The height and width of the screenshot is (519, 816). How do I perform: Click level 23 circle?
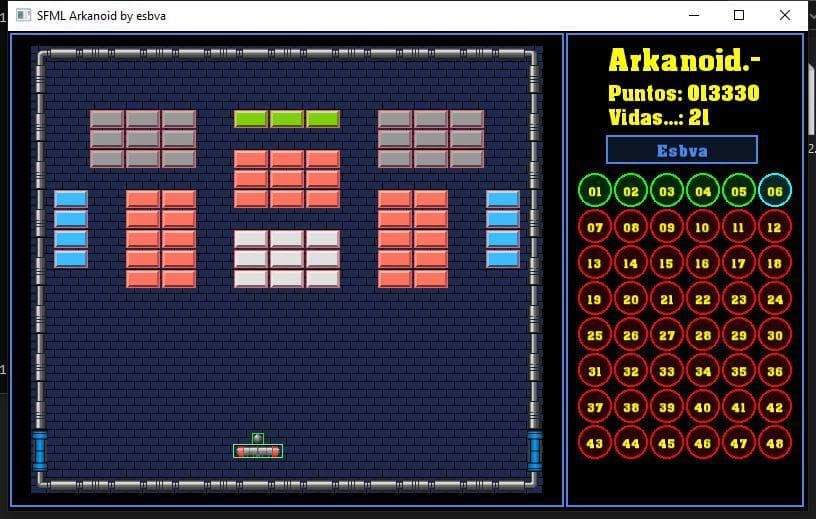coord(738,299)
